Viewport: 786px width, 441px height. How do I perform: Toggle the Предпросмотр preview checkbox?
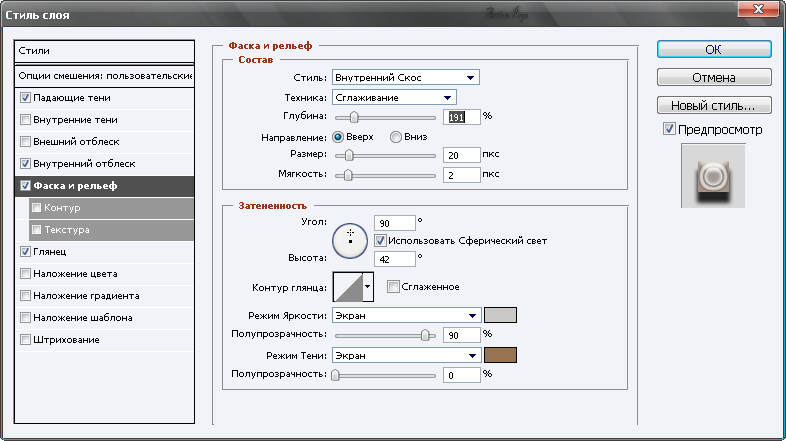coord(669,130)
